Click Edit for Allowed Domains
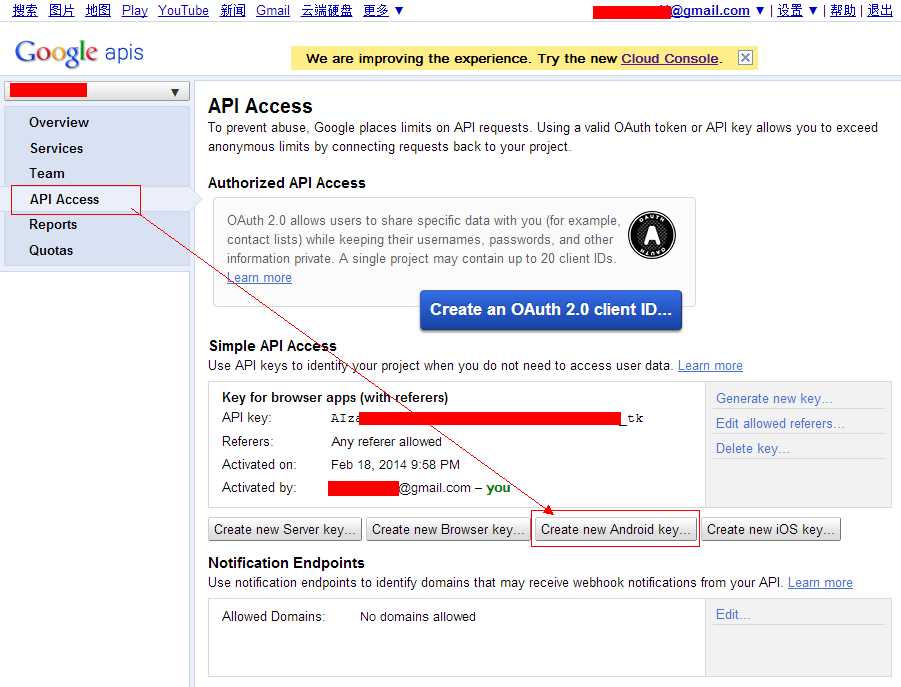Viewport: 901px width, 687px height. point(733,615)
